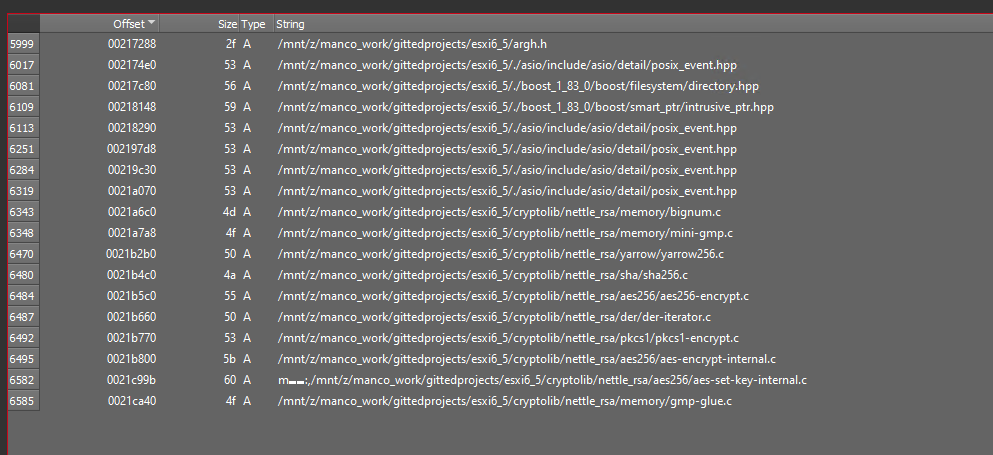Select the sha256.c path string

coord(483,275)
